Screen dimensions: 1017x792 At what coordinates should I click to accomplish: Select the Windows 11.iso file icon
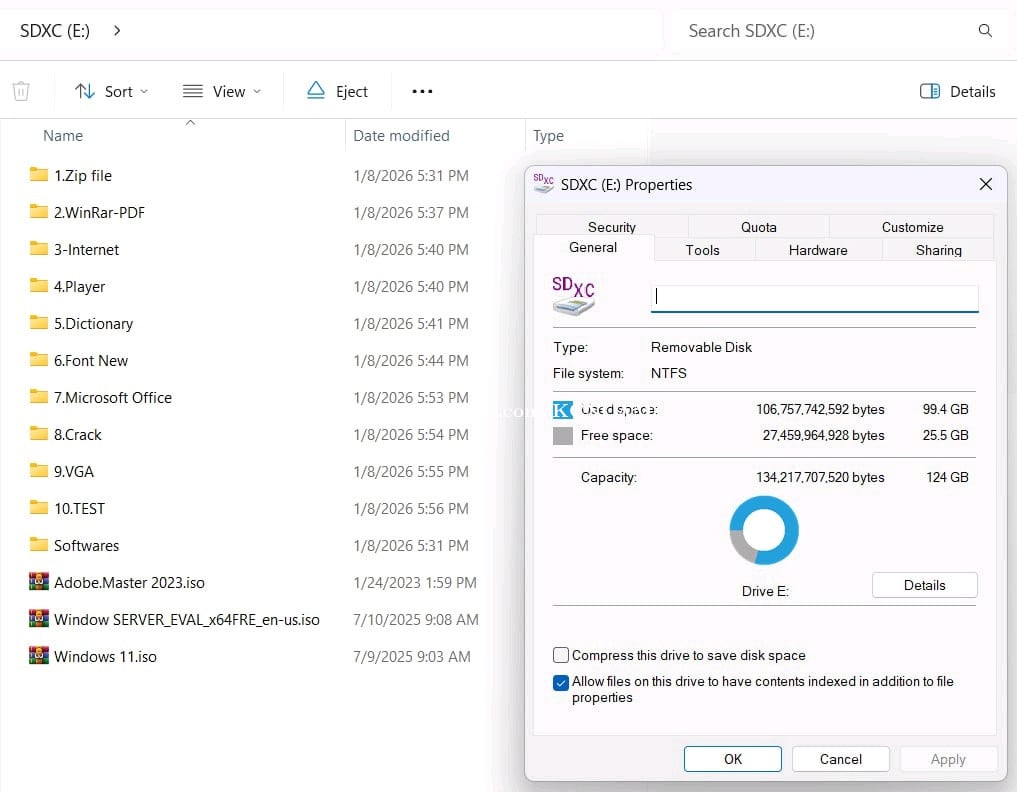(39, 656)
